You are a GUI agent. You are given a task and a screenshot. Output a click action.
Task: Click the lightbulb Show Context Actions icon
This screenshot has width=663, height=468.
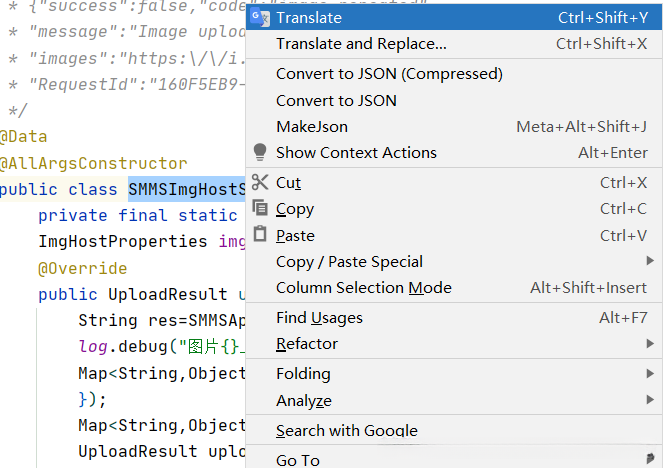[260, 152]
